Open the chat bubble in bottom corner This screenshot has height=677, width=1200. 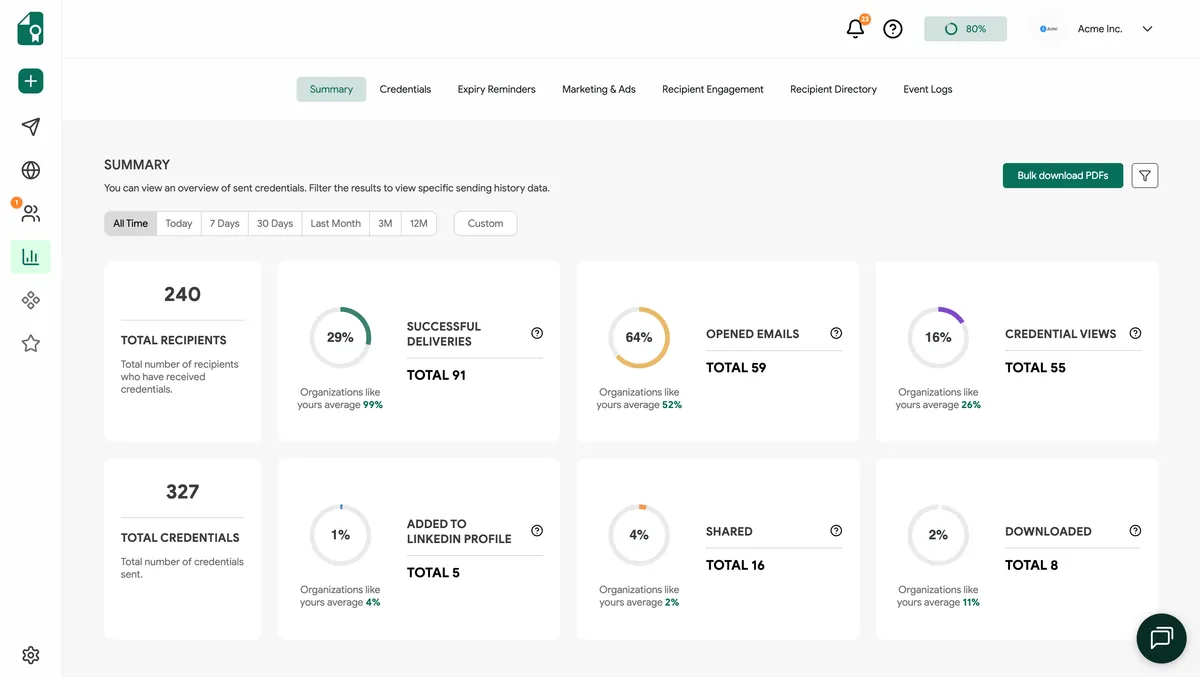1160,638
